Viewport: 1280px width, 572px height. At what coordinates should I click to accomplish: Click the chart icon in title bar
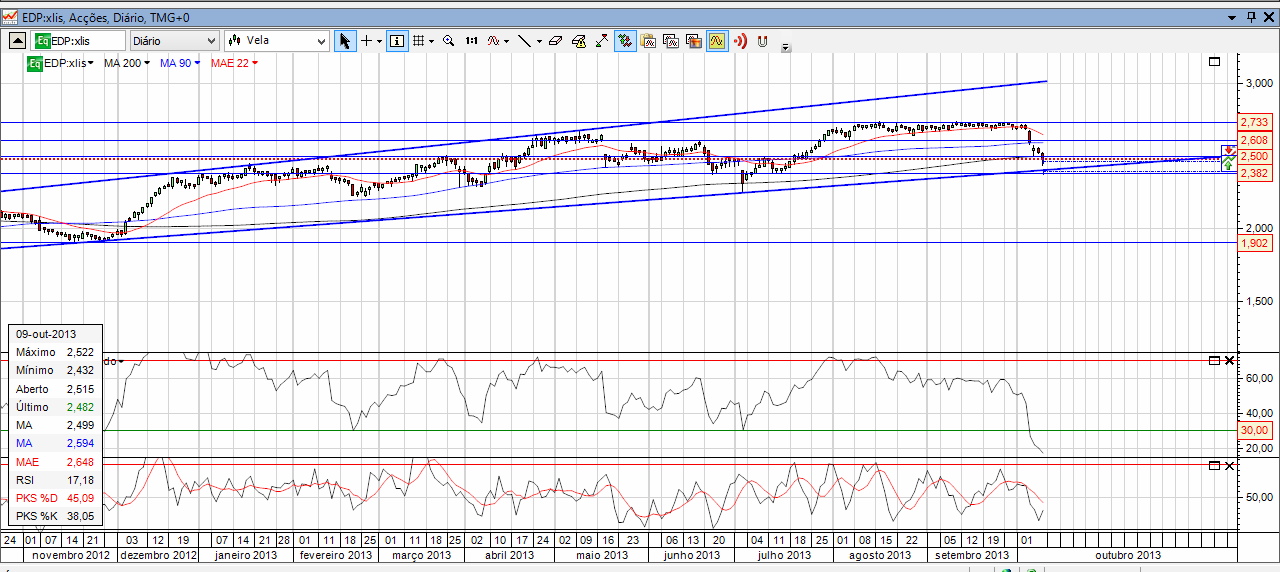(9, 18)
